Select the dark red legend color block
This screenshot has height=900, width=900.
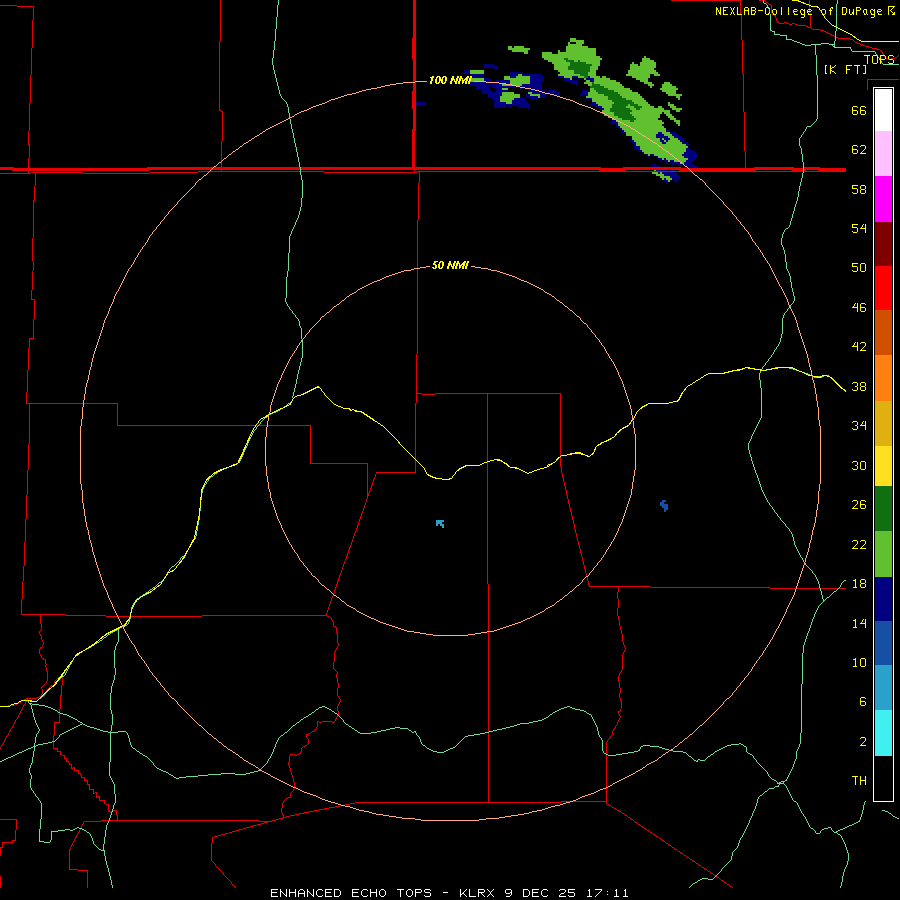pyautogui.click(x=883, y=244)
